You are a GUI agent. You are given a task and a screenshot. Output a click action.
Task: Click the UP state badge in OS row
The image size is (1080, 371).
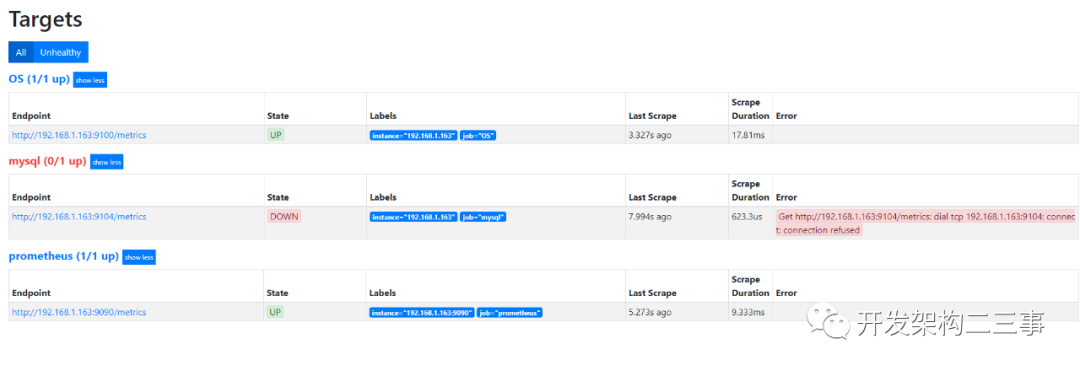tap(276, 135)
